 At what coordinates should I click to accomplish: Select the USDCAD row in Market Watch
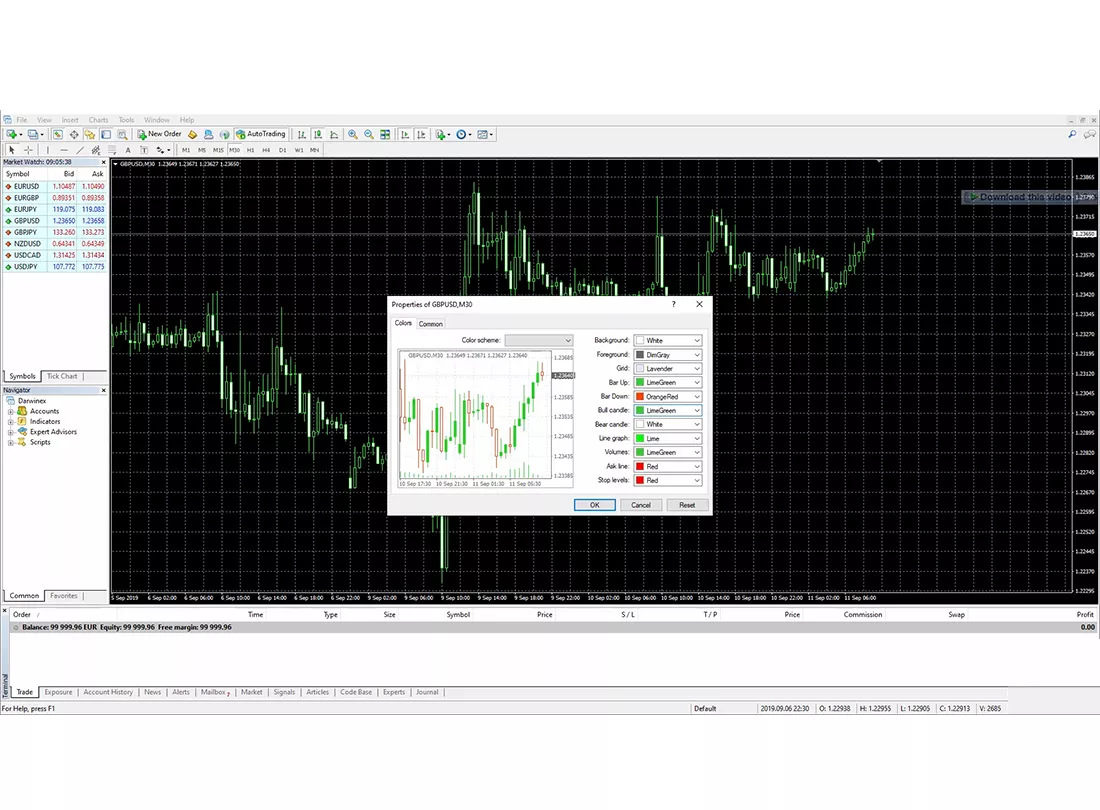(x=55, y=255)
